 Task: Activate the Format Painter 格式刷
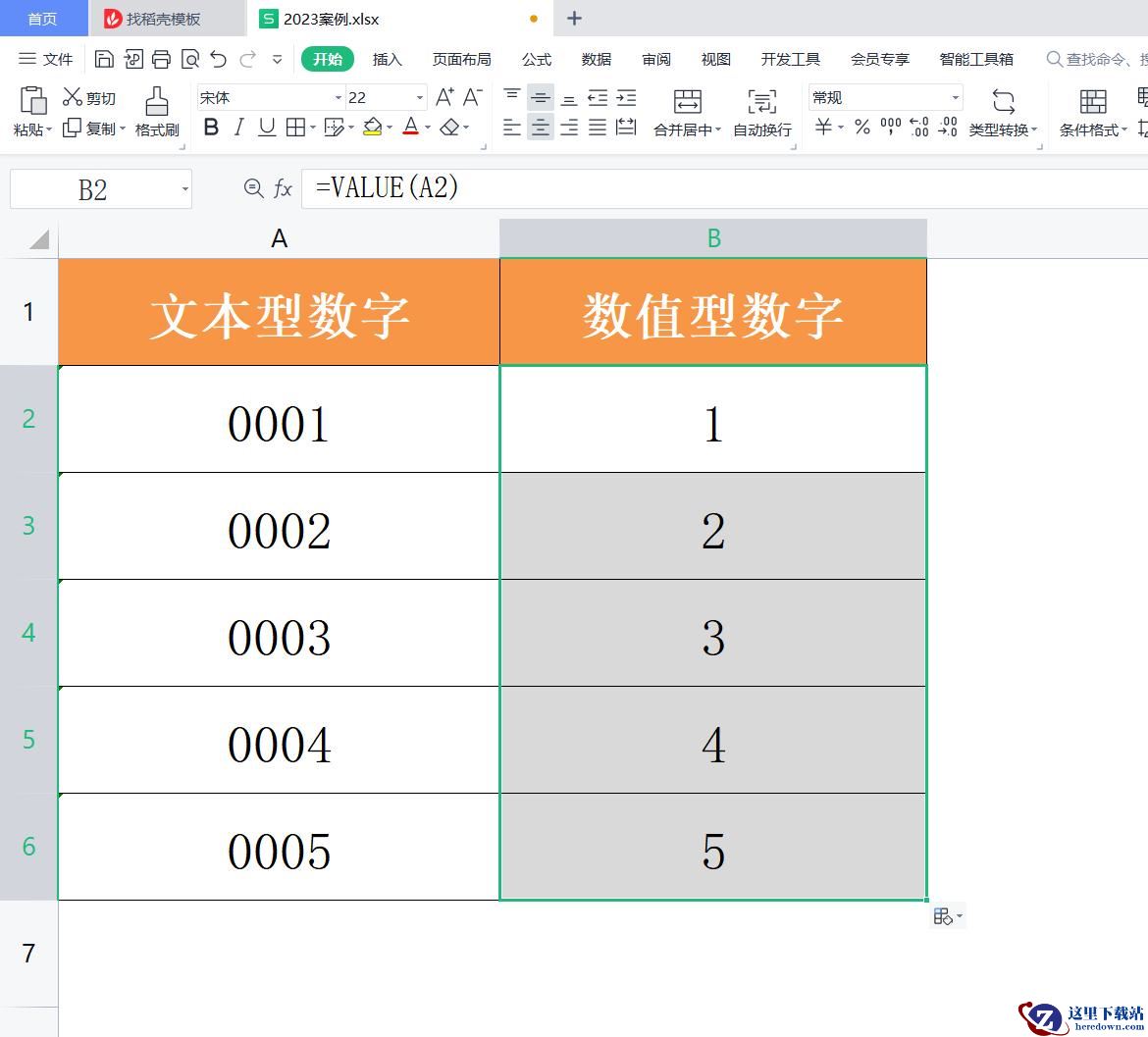[157, 112]
